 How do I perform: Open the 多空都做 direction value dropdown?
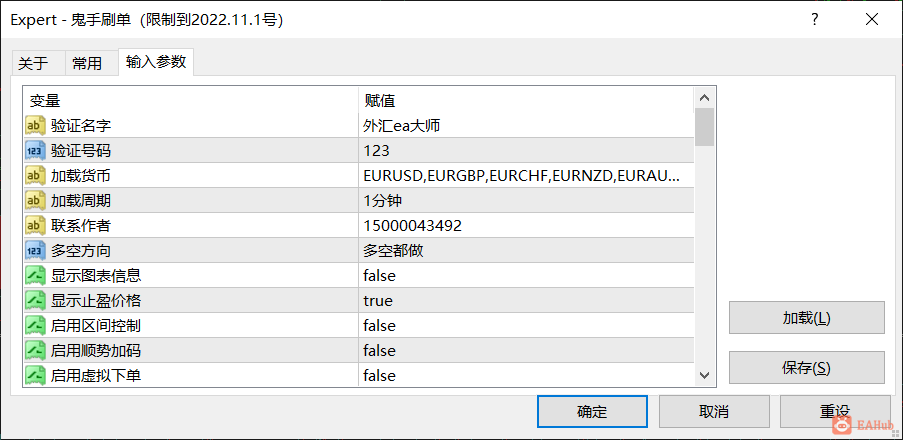526,251
